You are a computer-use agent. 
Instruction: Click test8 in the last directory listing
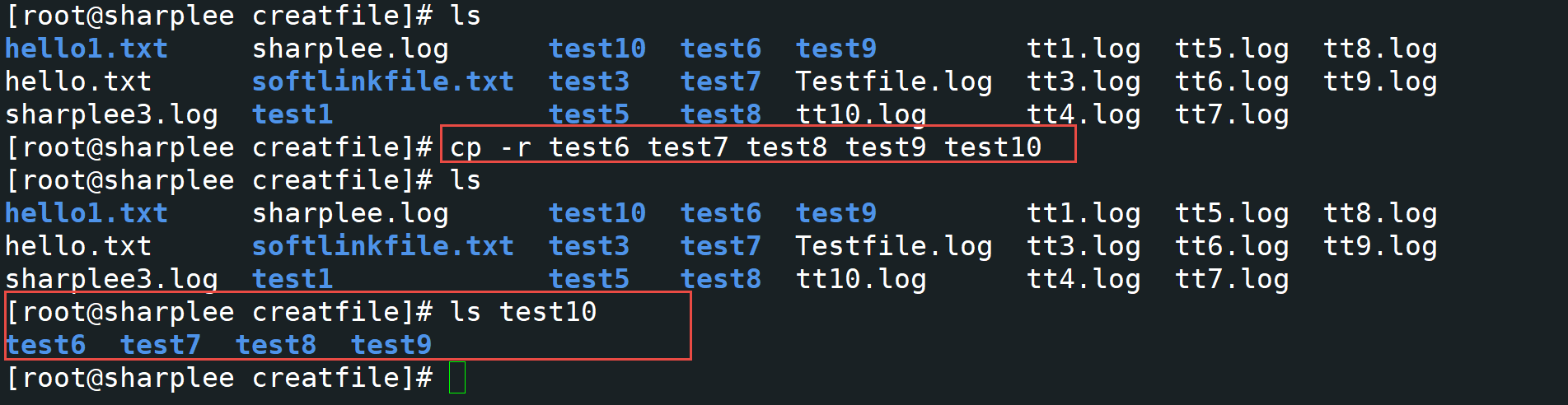click(276, 345)
